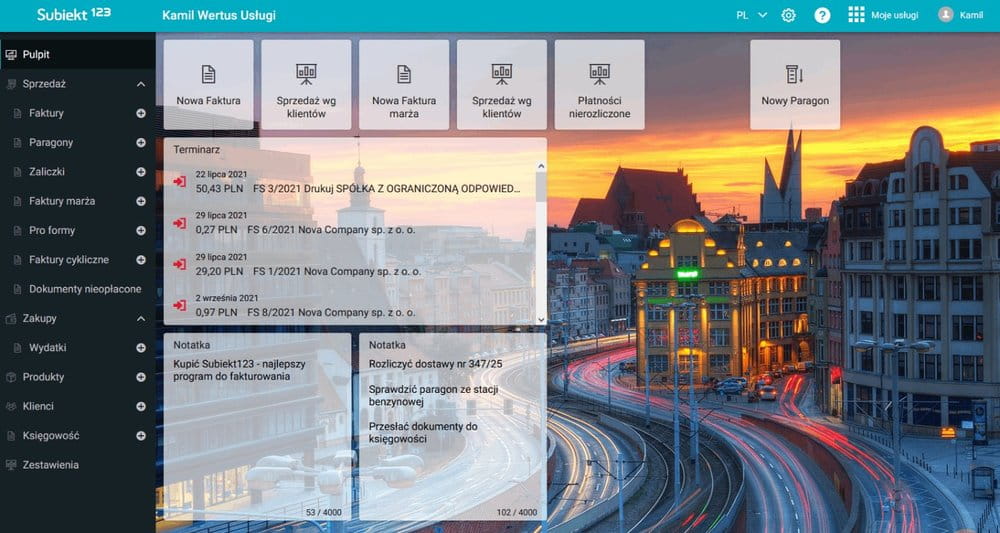Screen dimensions: 1000x533
Task: Click the plus icon next to Klienci
Action: click(141, 407)
